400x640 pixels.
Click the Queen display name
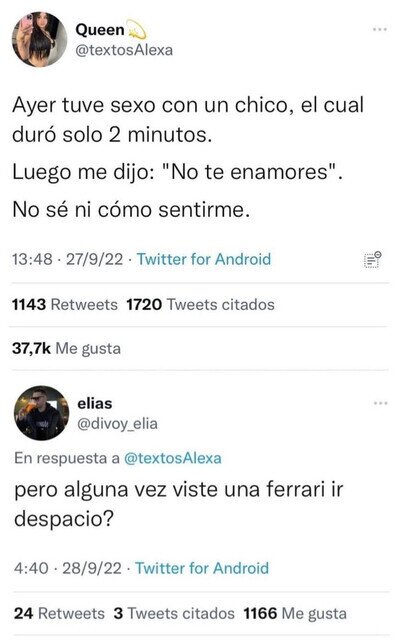[x=100, y=30]
